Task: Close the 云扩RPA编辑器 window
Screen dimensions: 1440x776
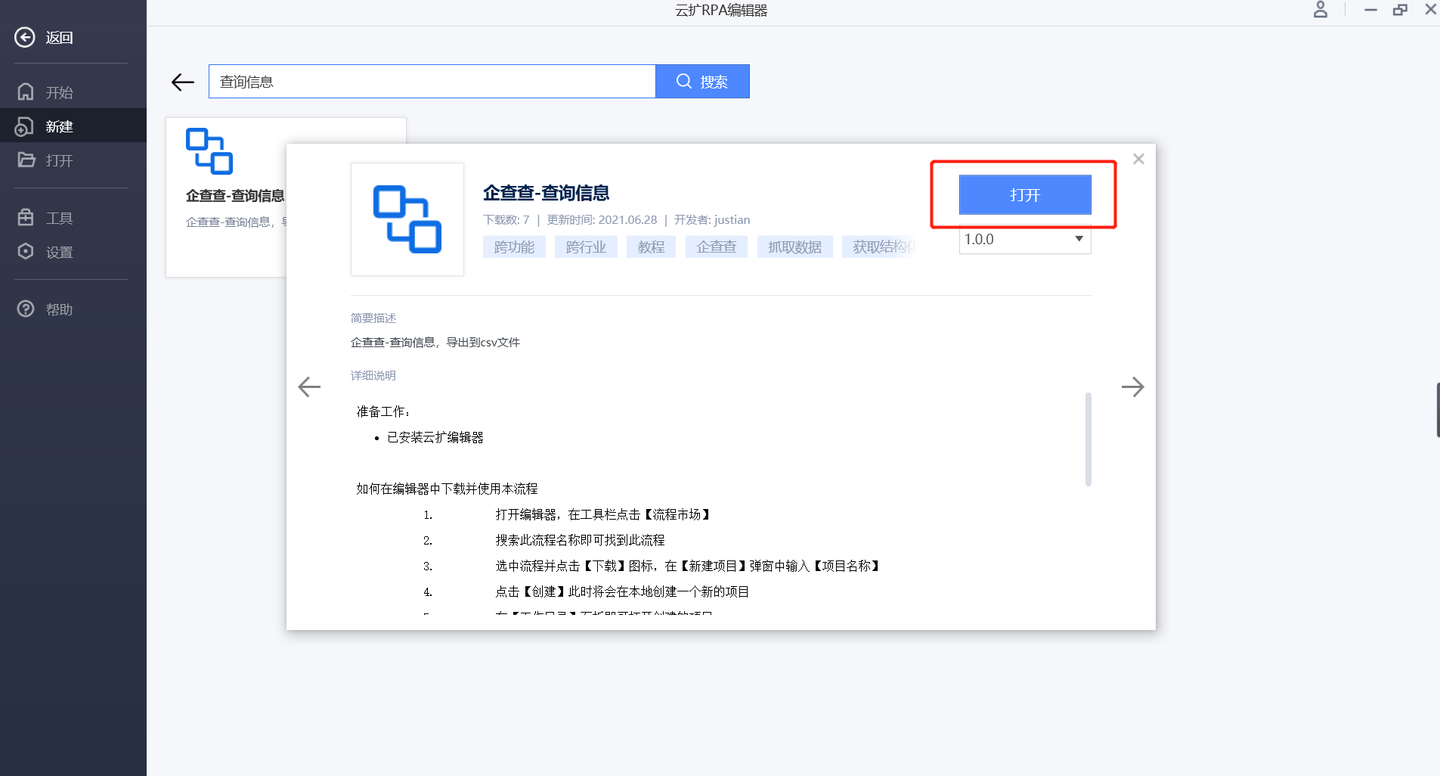Action: 1428,10
